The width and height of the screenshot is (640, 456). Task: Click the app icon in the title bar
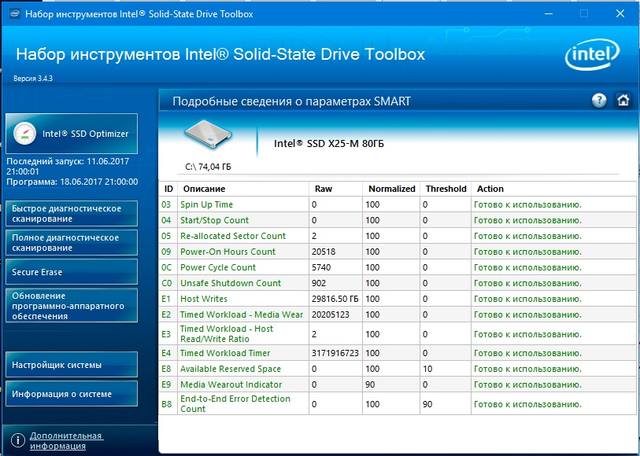point(14,14)
